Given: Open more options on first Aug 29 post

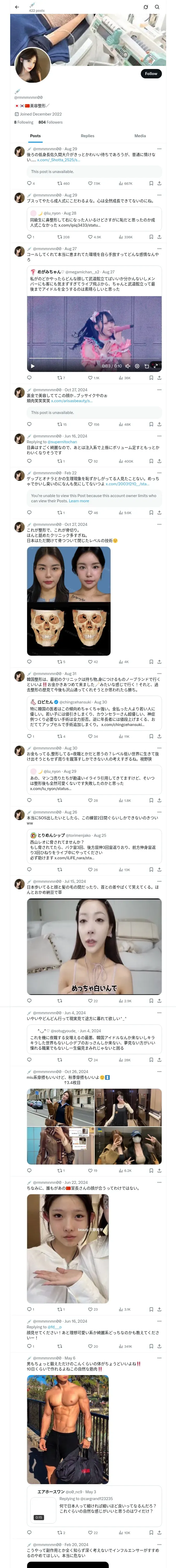Looking at the screenshot, I should (159, 148).
